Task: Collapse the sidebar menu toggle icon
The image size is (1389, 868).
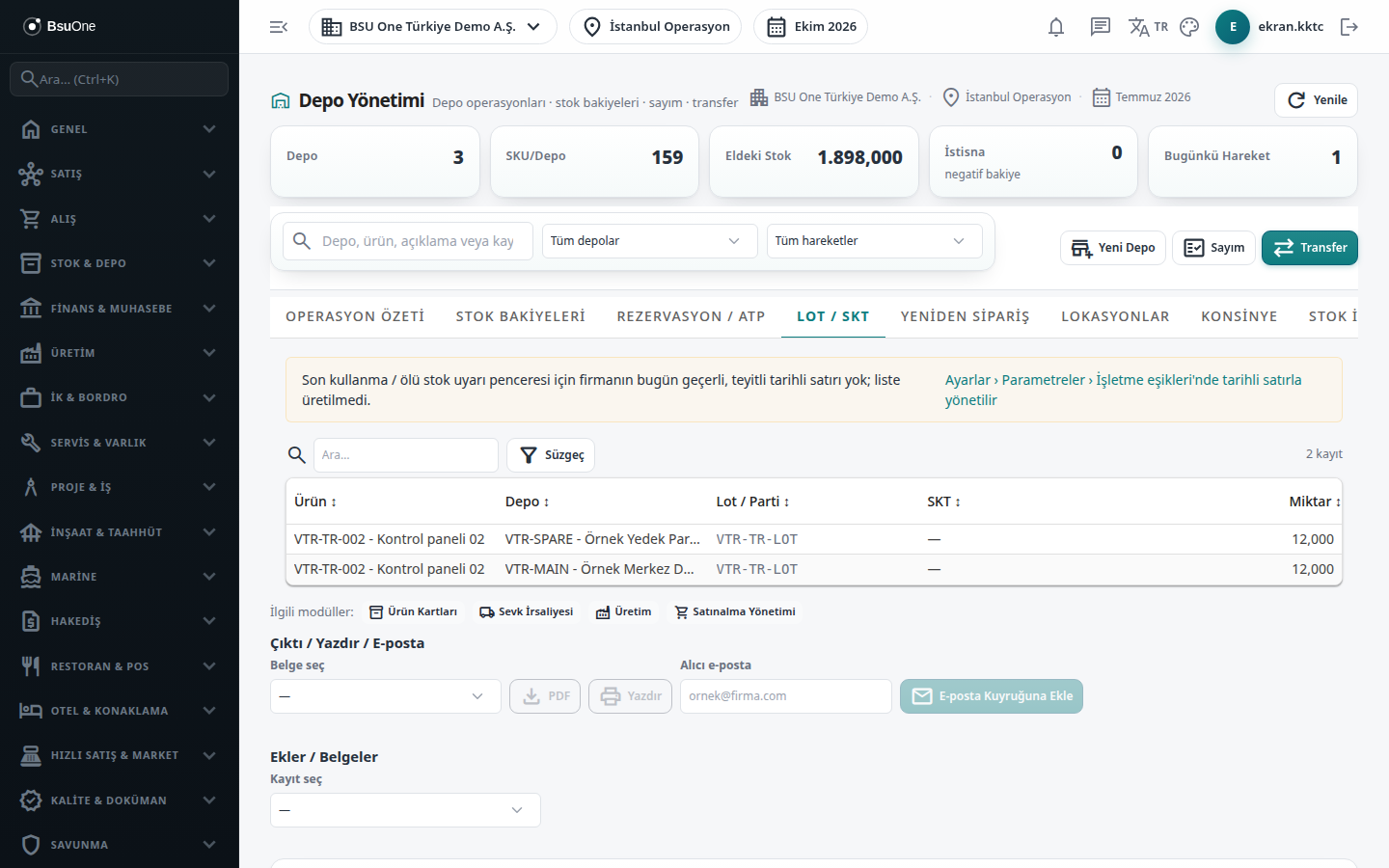Action: [x=279, y=27]
